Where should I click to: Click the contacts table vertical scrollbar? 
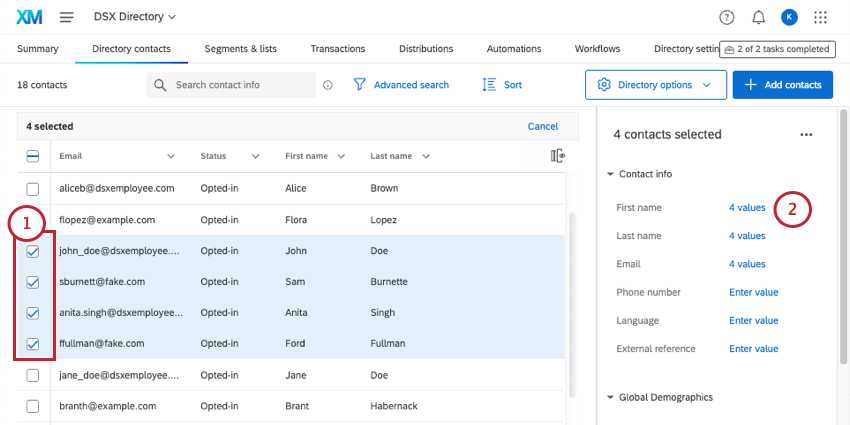click(x=573, y=300)
